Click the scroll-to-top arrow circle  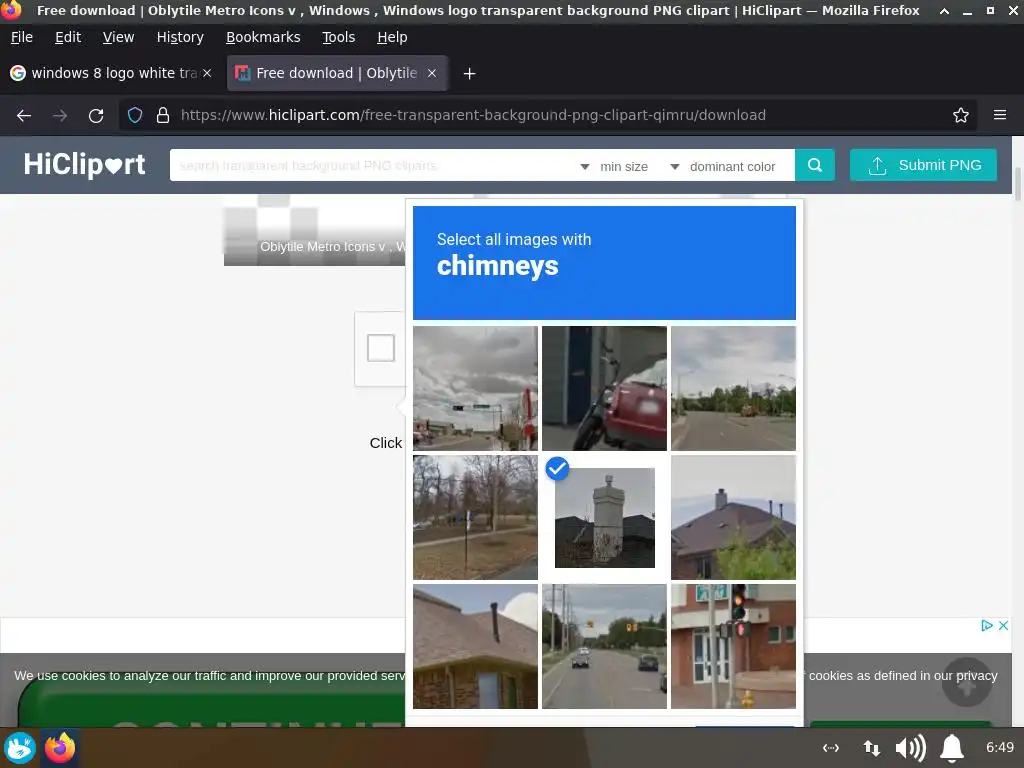point(967,682)
